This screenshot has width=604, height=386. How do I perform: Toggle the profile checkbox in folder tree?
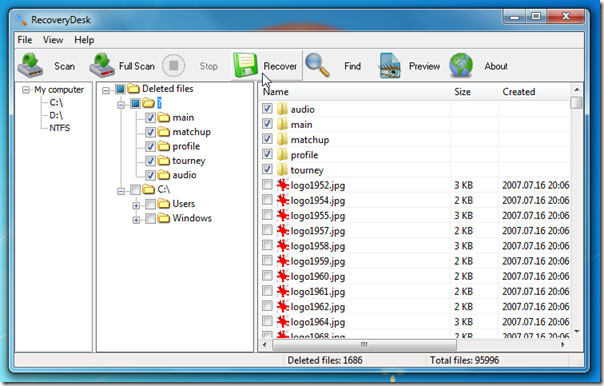pos(150,147)
